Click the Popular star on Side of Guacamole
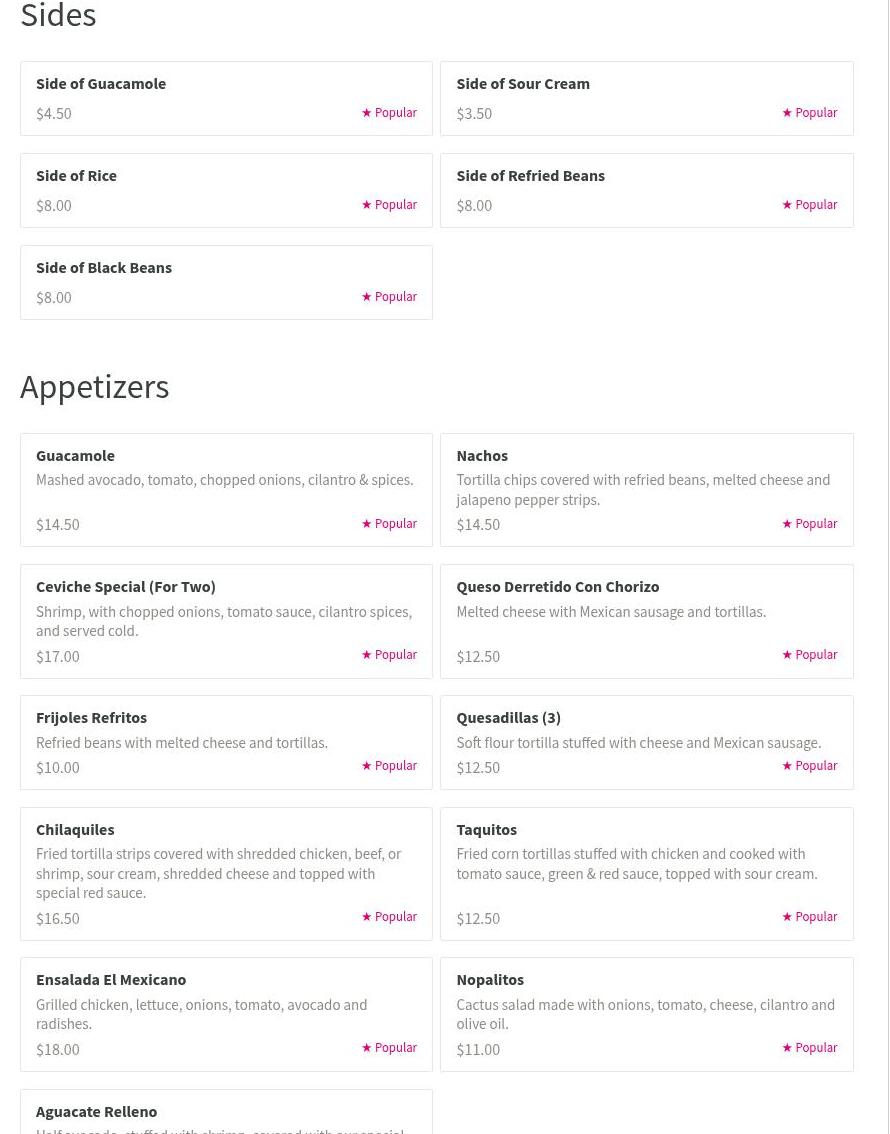 [x=366, y=113]
